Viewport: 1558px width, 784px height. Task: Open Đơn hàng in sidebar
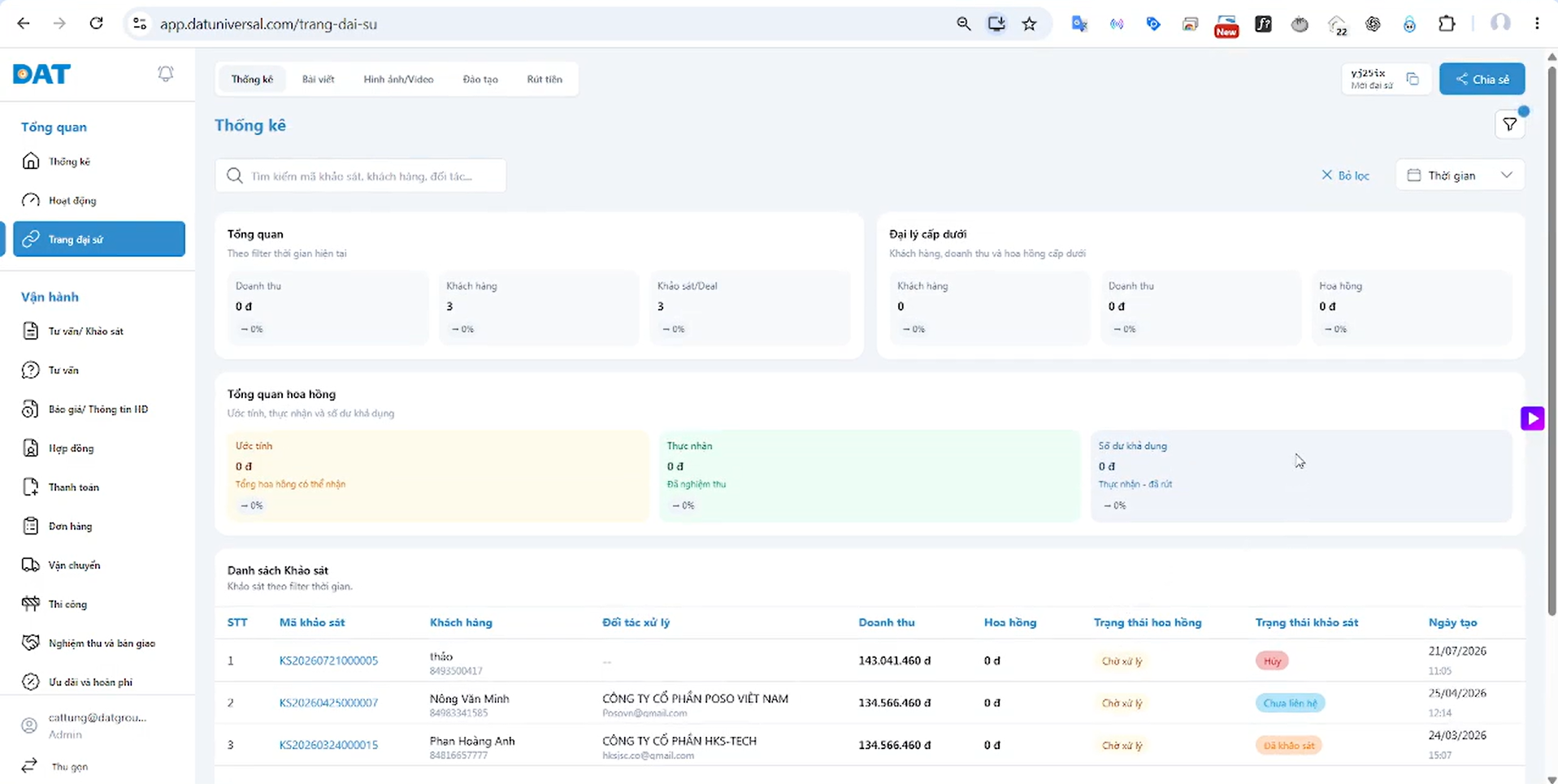[99, 526]
